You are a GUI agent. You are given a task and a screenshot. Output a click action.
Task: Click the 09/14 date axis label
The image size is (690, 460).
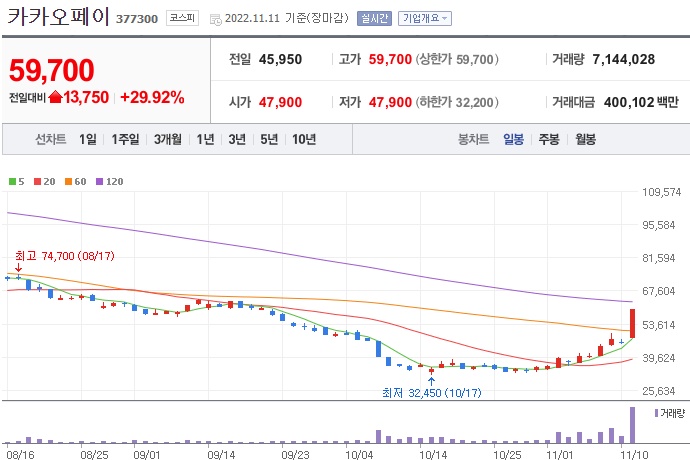221,454
